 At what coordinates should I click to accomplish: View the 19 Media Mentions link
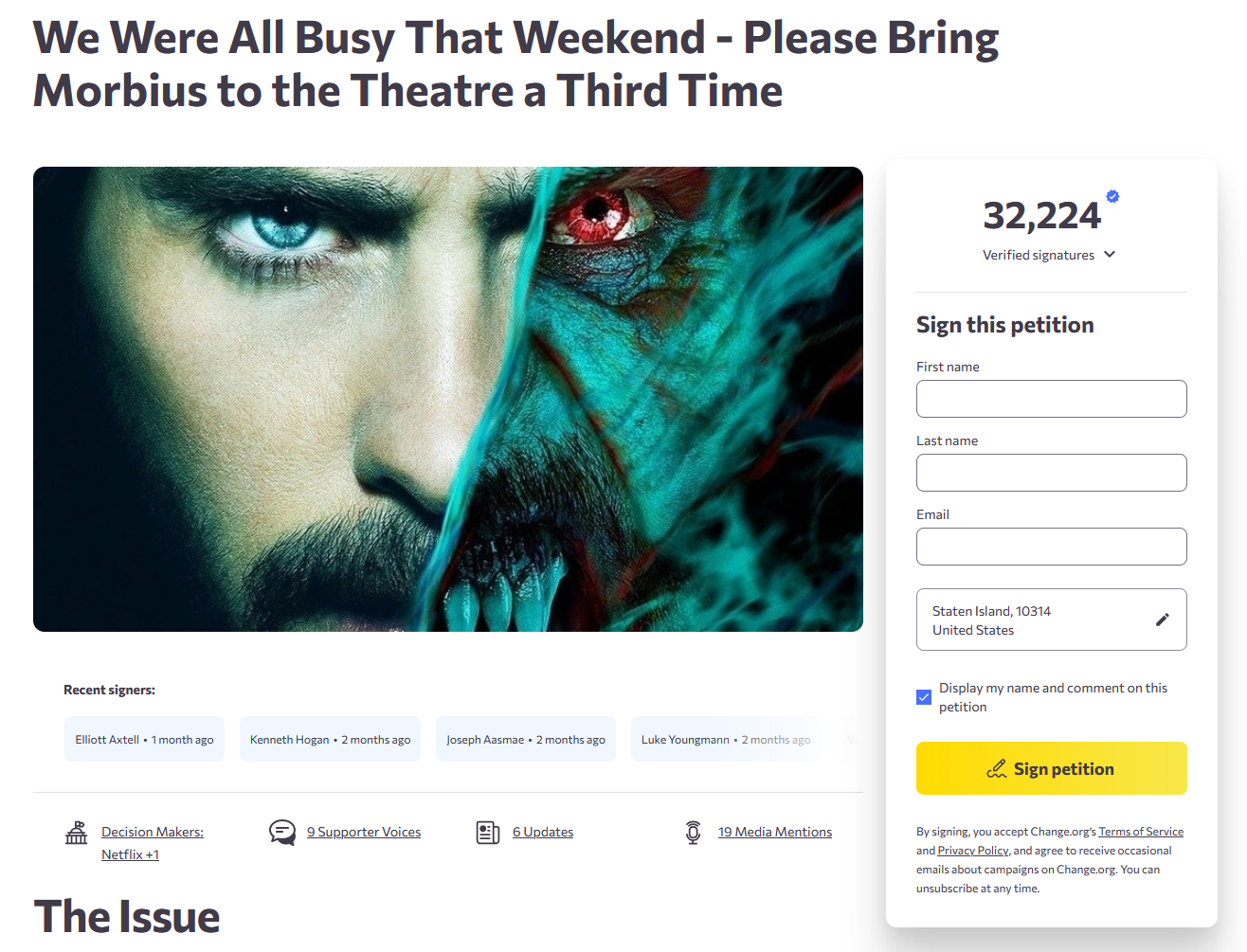click(775, 832)
